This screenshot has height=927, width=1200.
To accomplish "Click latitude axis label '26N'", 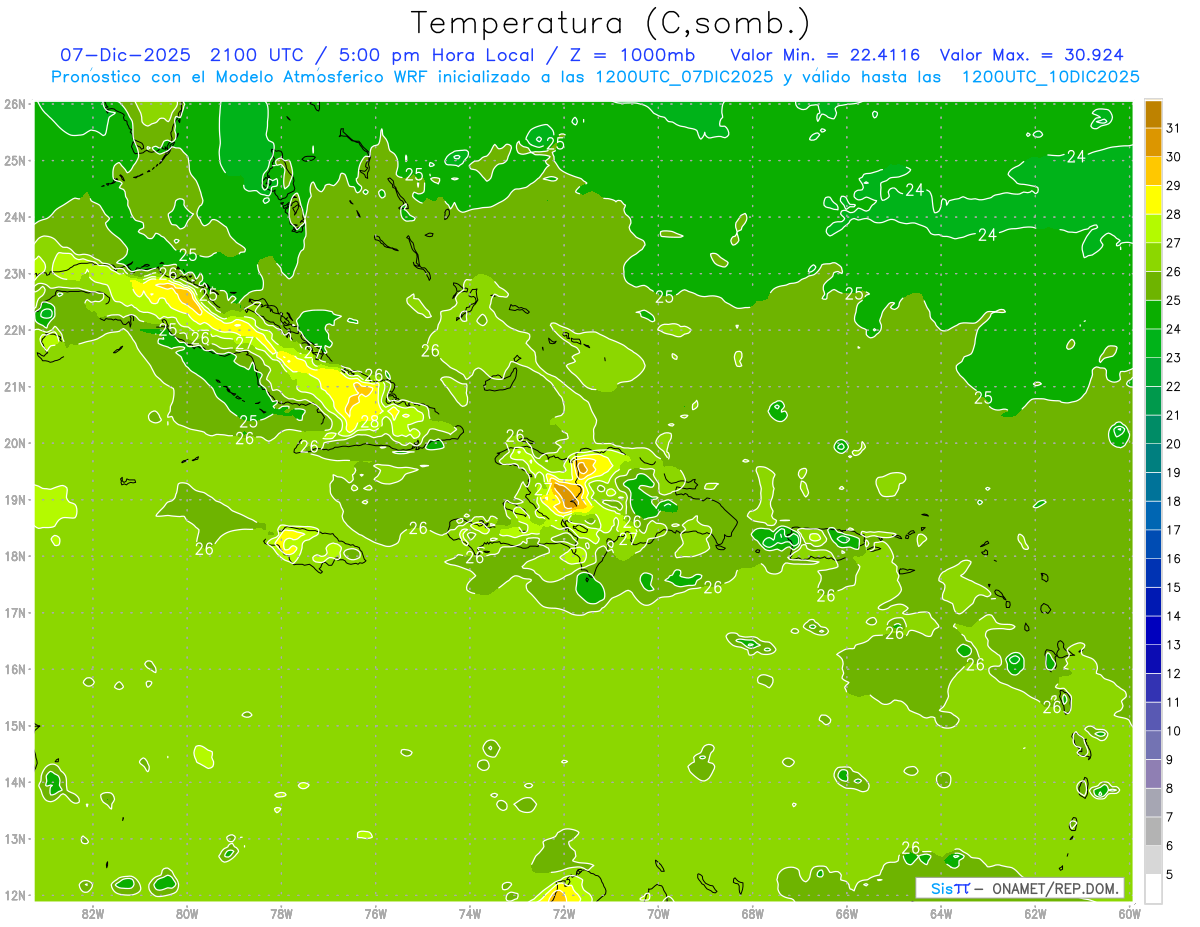I will [15, 104].
